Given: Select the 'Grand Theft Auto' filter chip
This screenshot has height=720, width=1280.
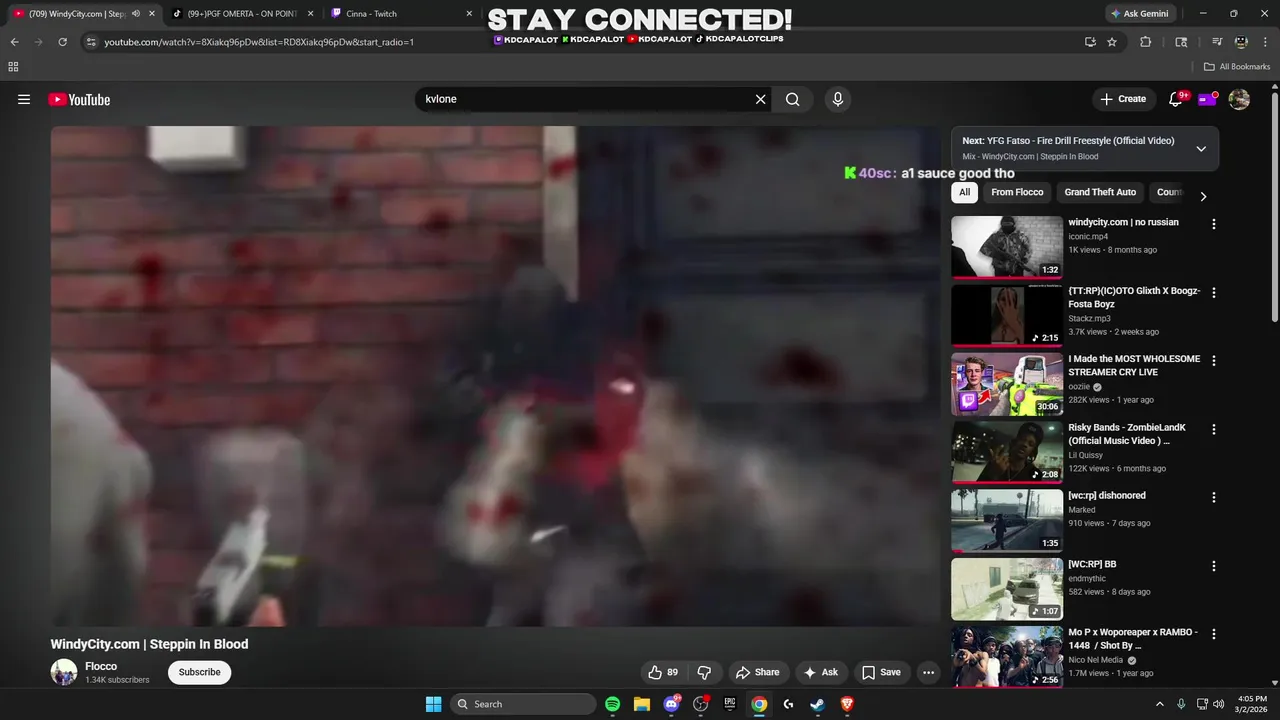Looking at the screenshot, I should [x=1100, y=192].
